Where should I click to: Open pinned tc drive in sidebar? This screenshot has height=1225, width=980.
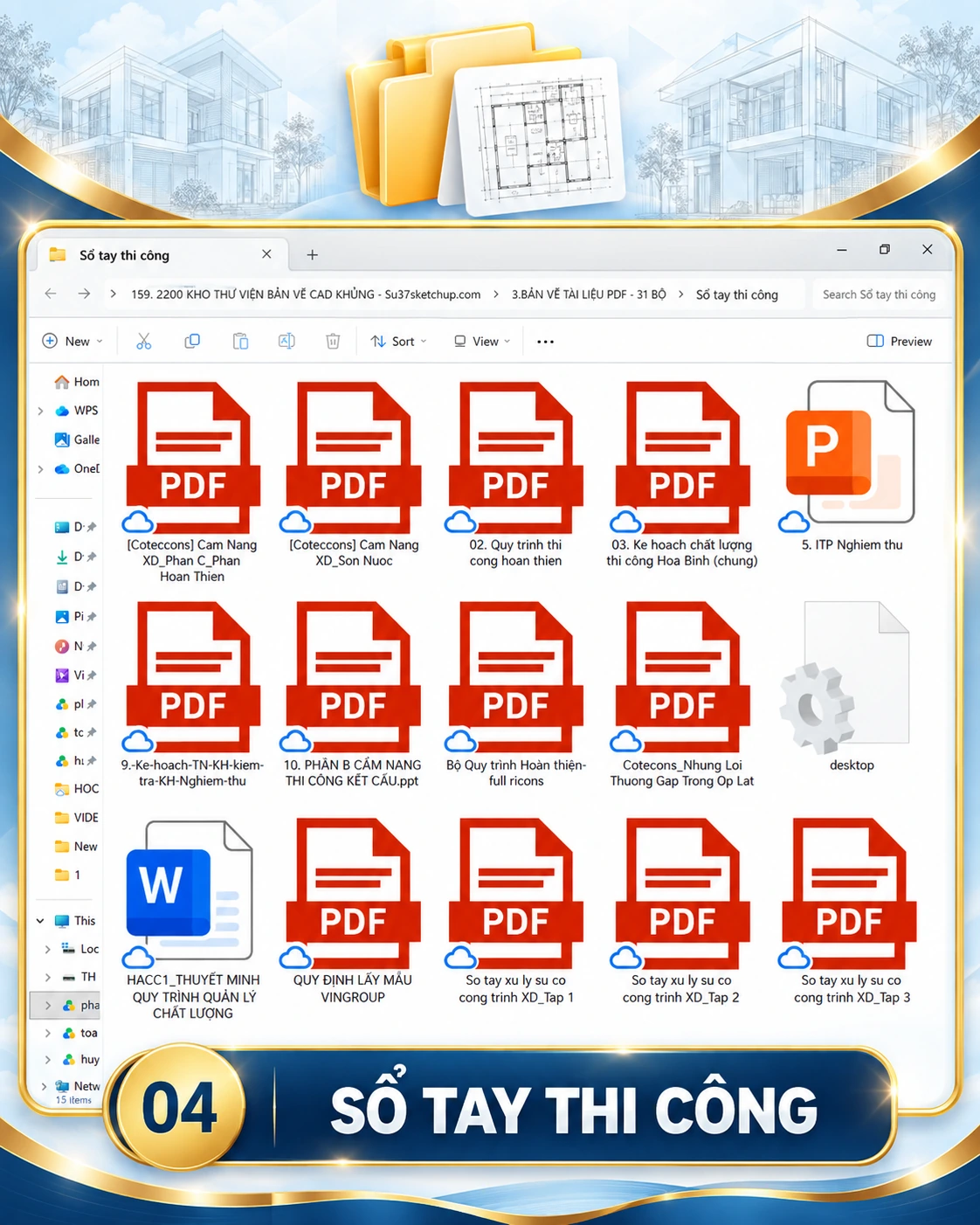pyautogui.click(x=75, y=732)
